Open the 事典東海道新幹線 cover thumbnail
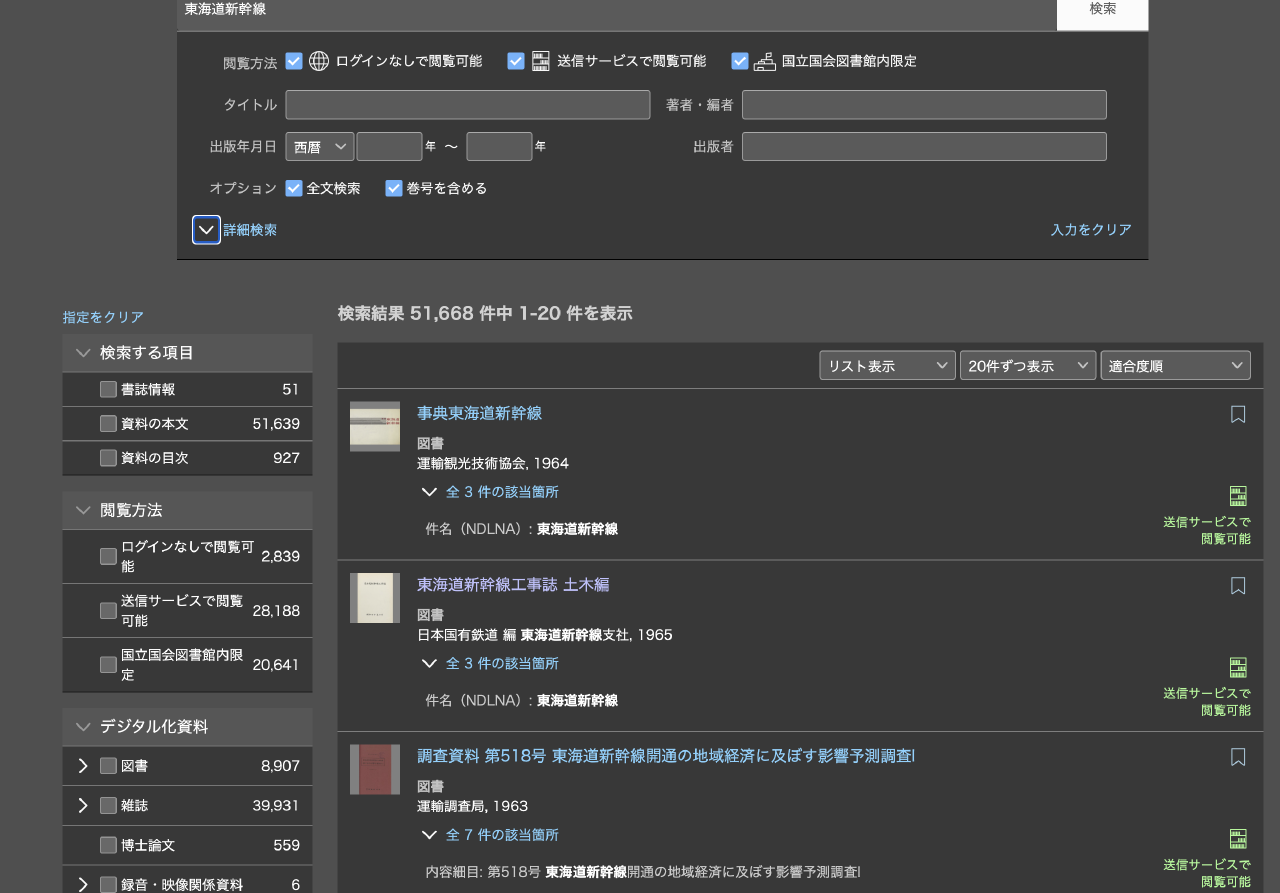This screenshot has height=893, width=1280. point(375,426)
